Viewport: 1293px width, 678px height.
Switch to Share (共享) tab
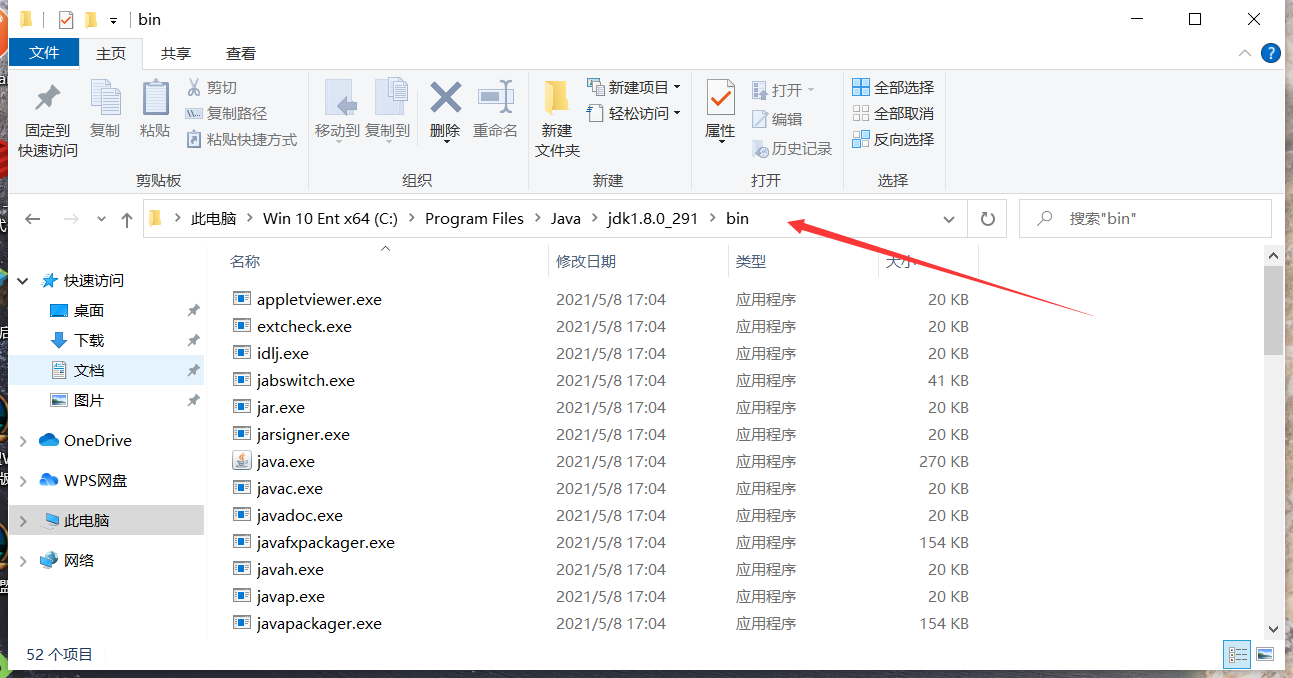[x=176, y=53]
